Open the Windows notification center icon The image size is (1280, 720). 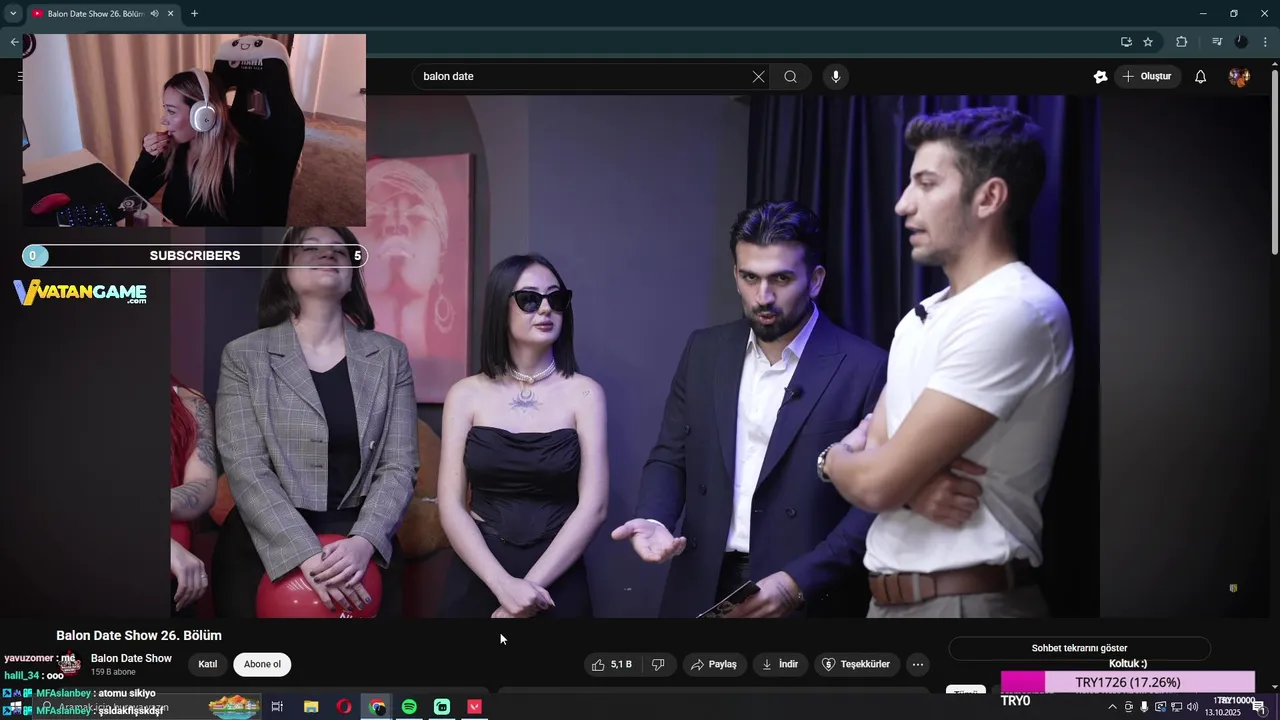[x=1259, y=707]
